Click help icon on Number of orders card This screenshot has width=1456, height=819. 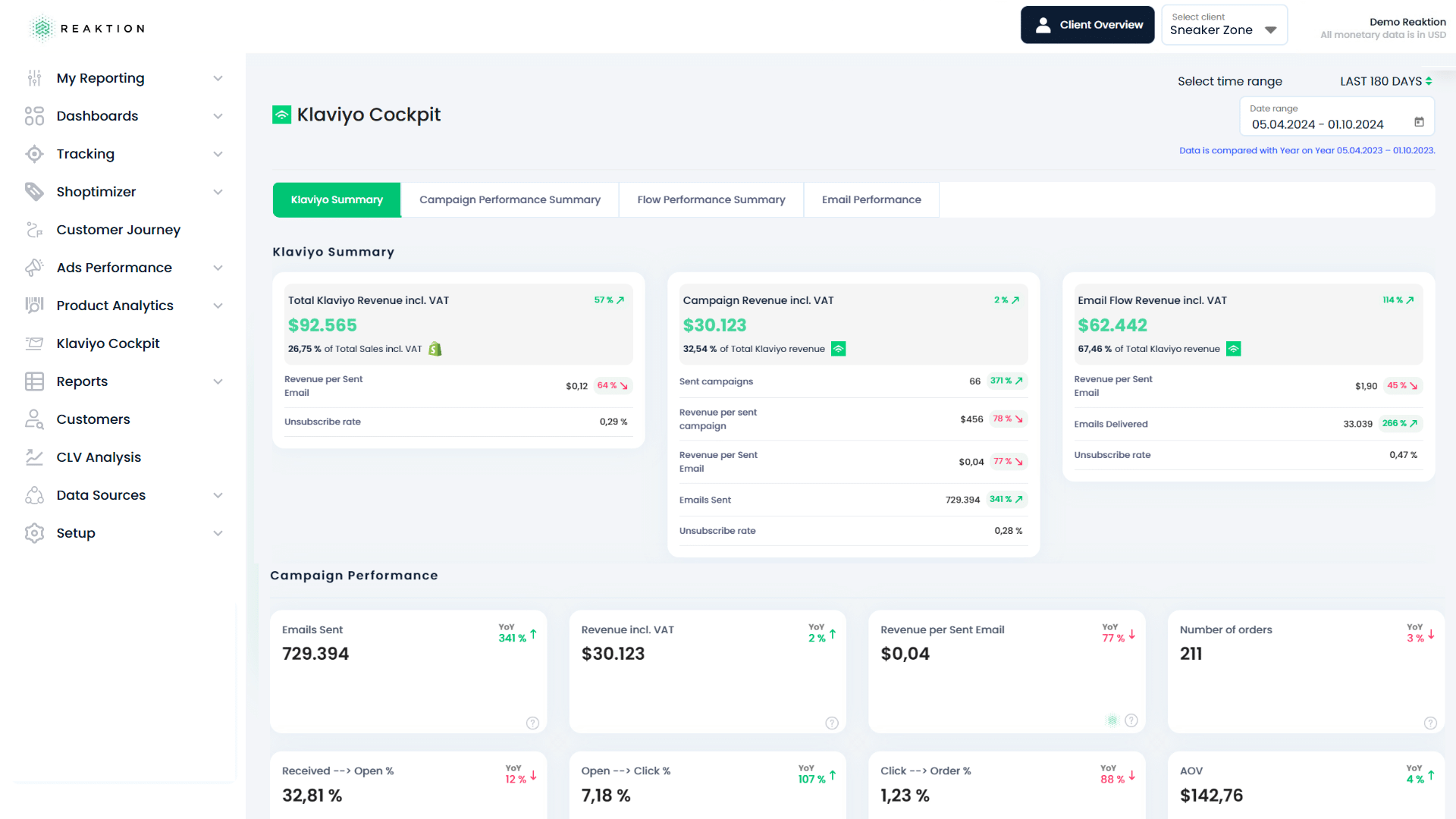(x=1430, y=723)
